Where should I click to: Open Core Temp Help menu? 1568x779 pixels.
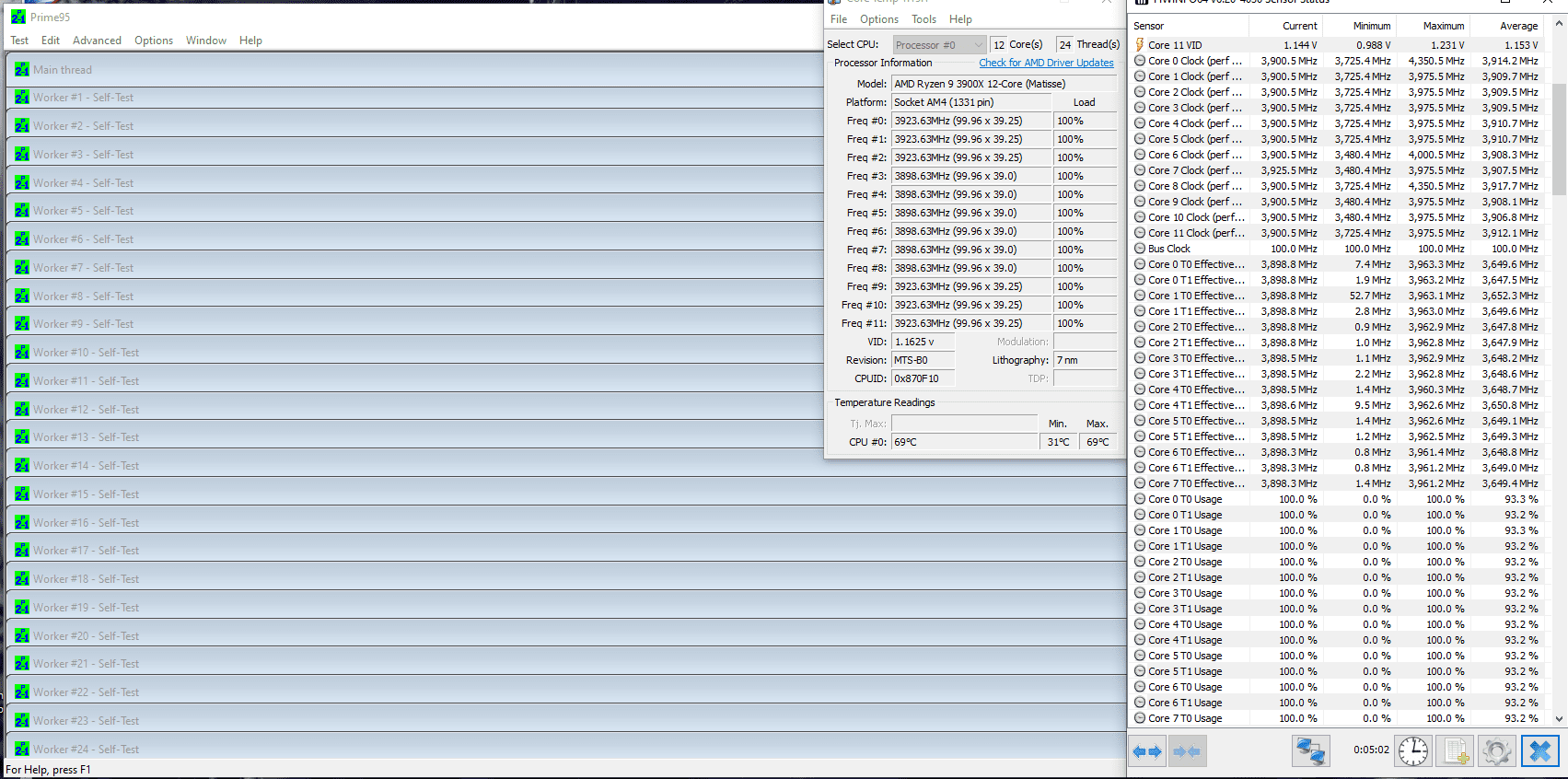pyautogui.click(x=960, y=19)
